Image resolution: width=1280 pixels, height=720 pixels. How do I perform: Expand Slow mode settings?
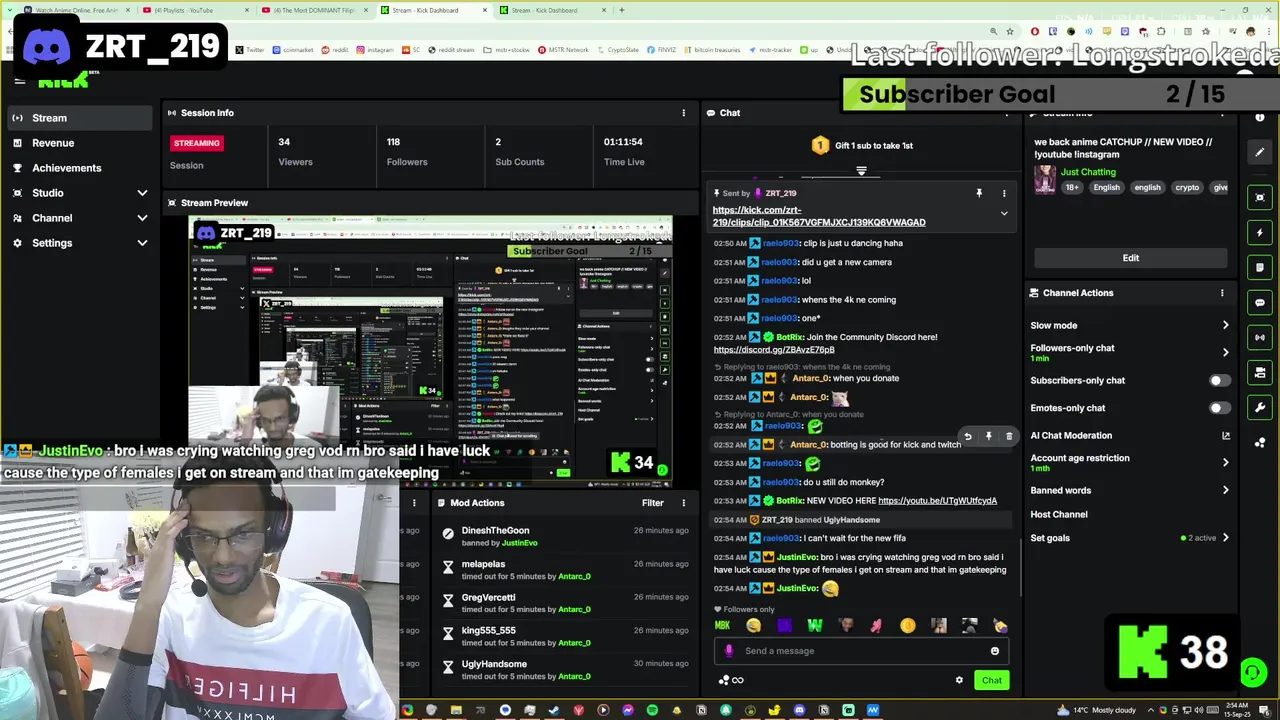(1225, 325)
